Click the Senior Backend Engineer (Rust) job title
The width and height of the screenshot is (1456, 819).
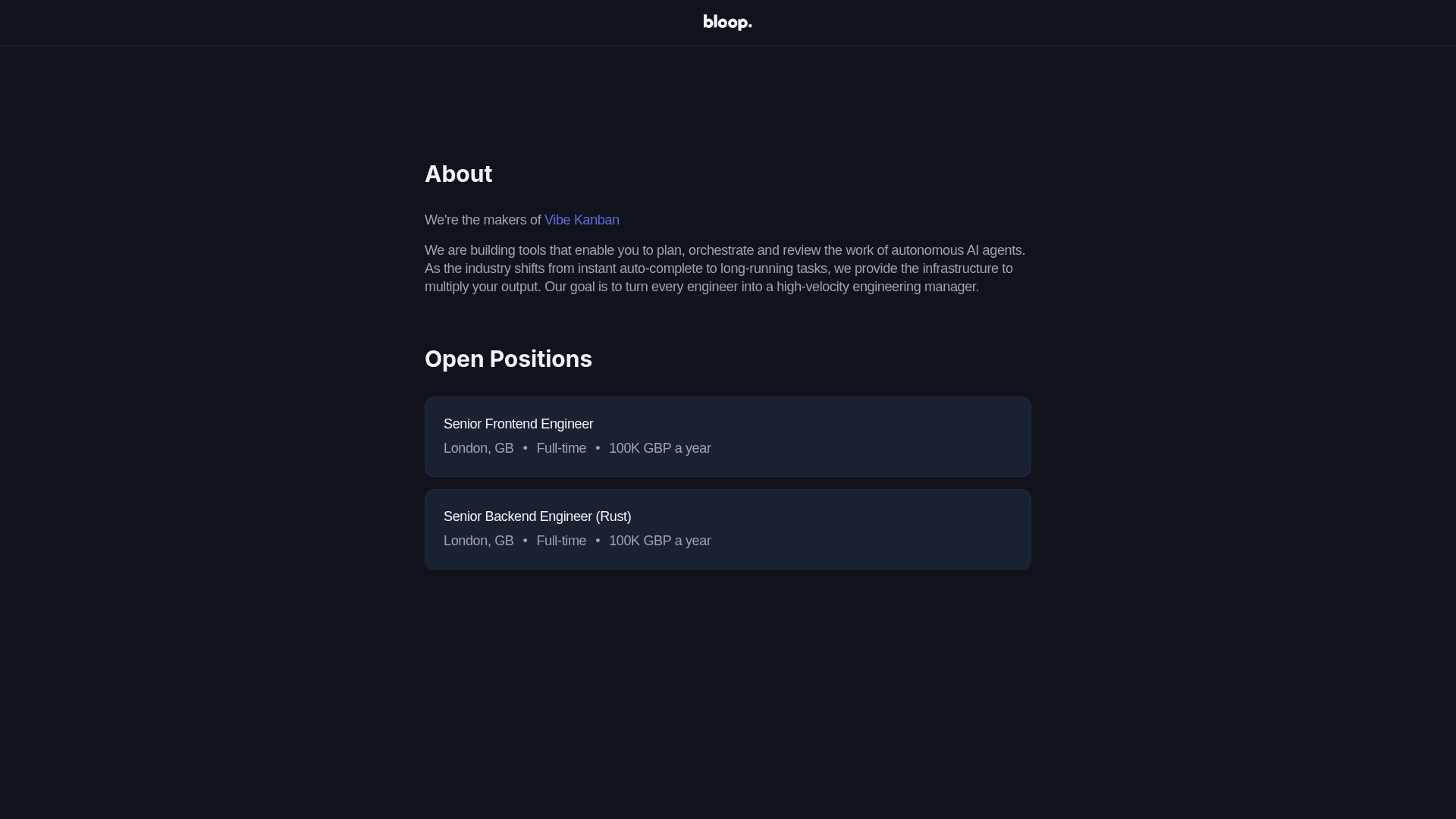(537, 516)
